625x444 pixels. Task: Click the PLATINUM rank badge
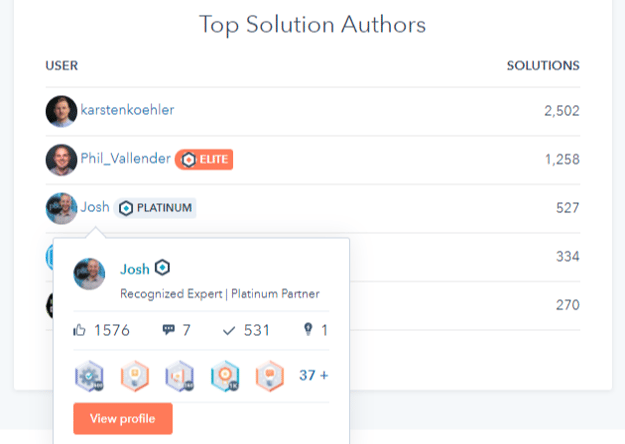(x=154, y=208)
